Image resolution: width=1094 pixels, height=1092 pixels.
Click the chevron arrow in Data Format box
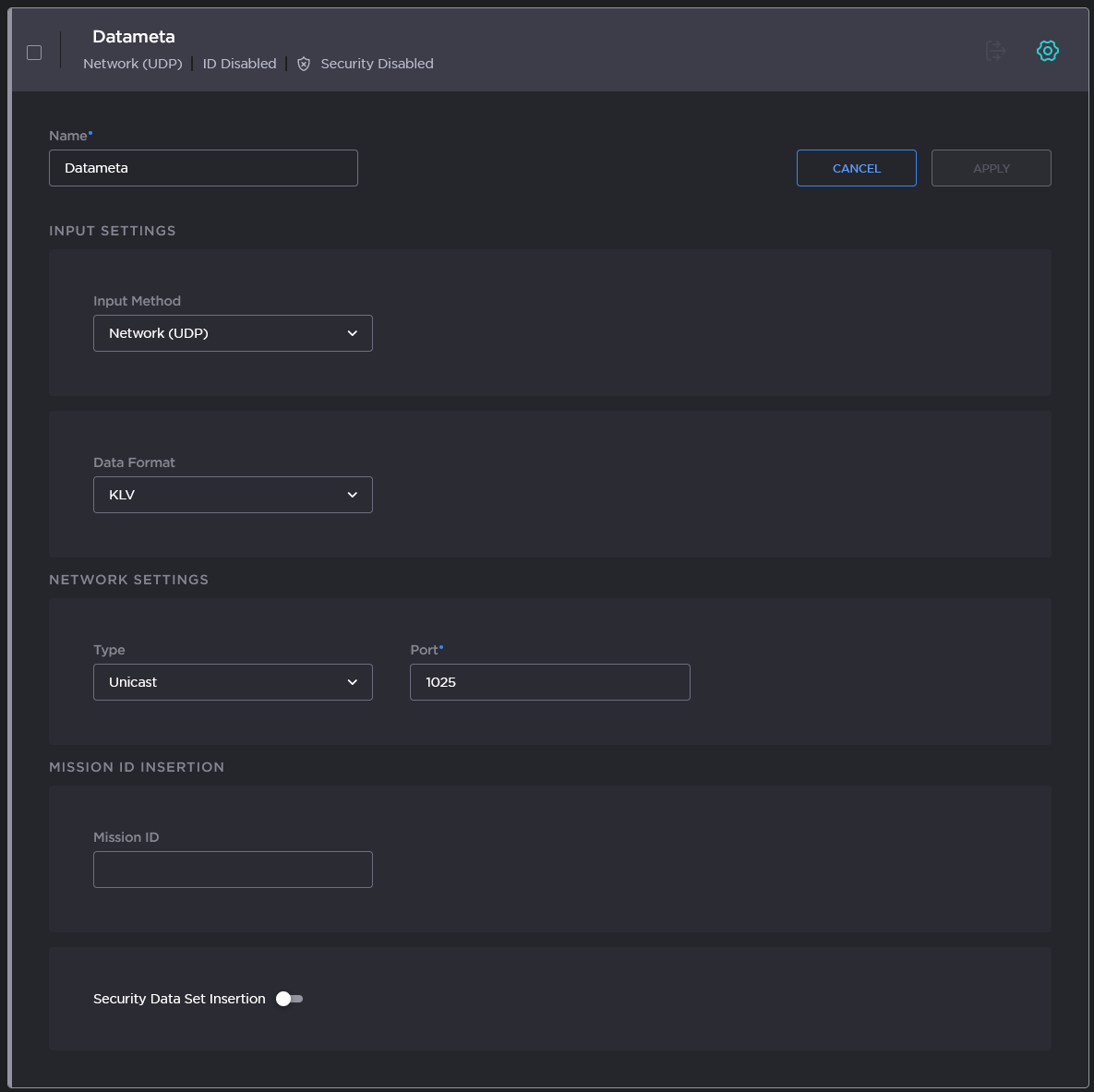[352, 495]
